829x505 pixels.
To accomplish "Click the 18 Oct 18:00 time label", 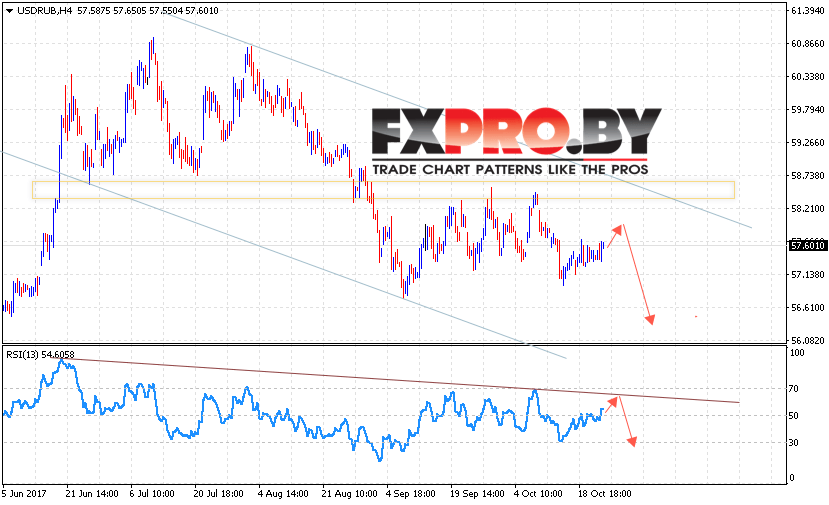I will tap(605, 494).
